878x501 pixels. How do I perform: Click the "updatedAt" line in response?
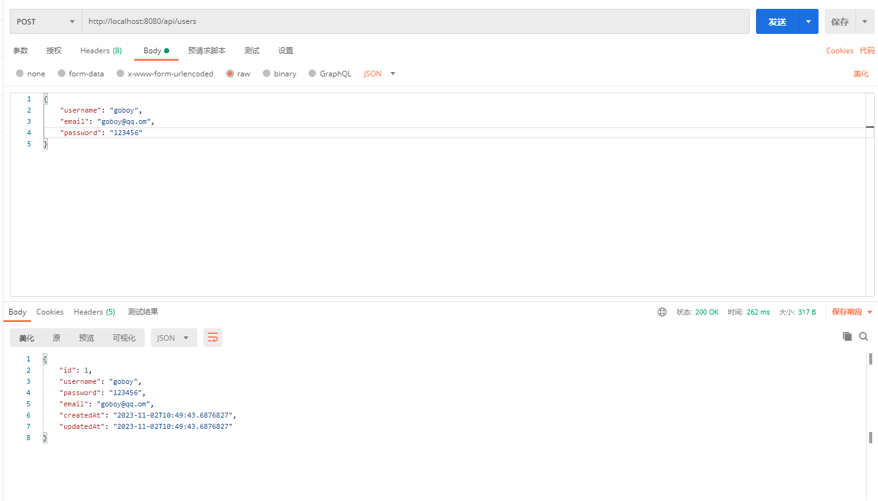click(x=146, y=427)
